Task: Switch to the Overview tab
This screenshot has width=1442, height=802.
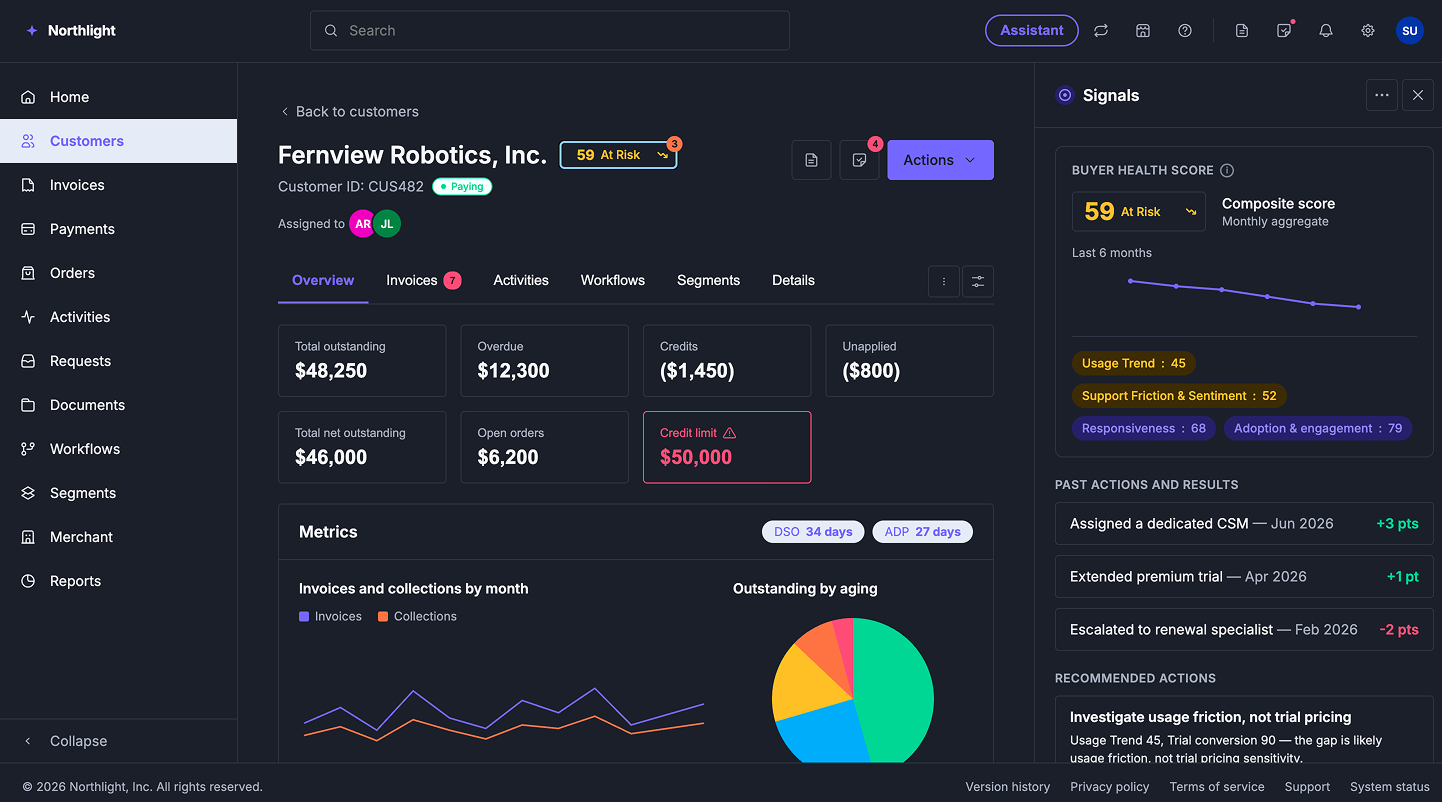Action: 323,281
